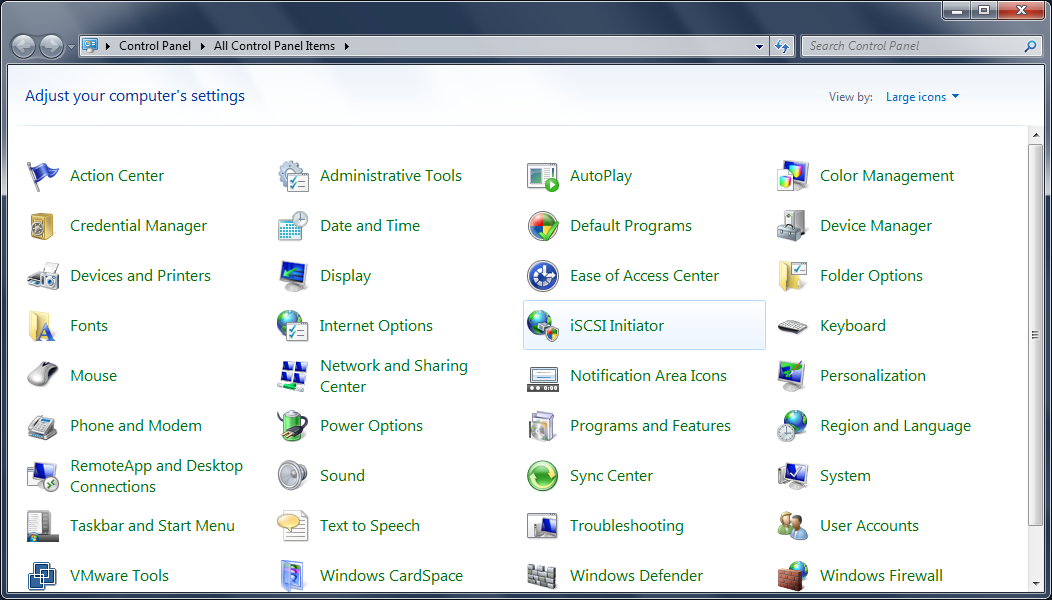Open the Taskbar and Start Menu icon
This screenshot has width=1052, height=600.
43,526
